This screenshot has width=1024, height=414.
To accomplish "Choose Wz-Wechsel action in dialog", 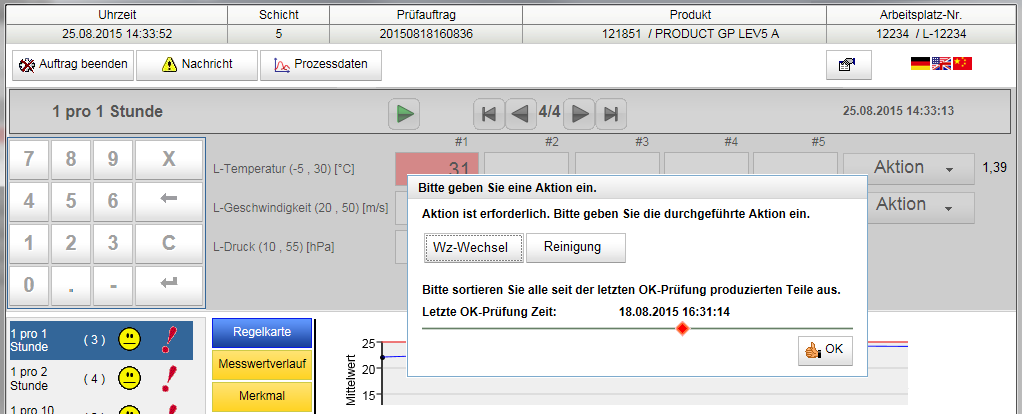I will (x=473, y=248).
